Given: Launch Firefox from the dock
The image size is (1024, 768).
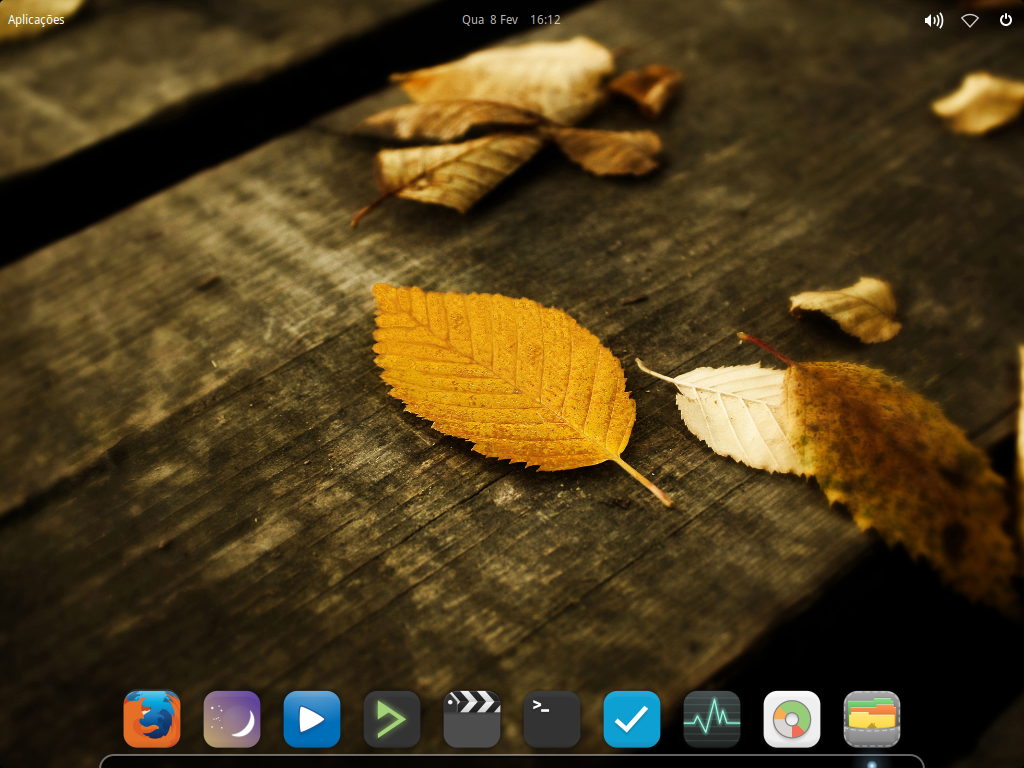Looking at the screenshot, I should point(152,719).
